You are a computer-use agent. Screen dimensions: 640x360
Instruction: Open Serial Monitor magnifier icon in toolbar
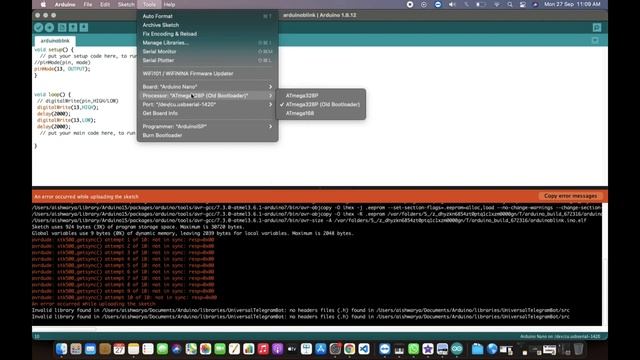pos(597,27)
